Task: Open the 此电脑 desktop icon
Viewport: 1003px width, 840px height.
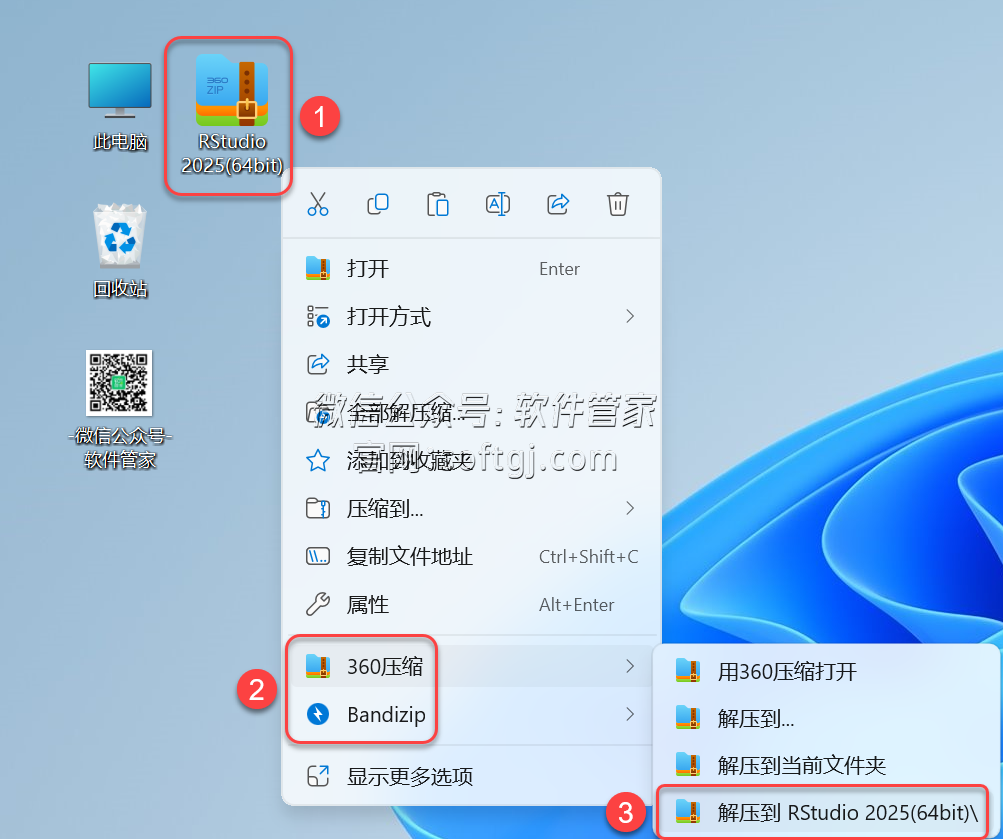Action: tap(120, 106)
